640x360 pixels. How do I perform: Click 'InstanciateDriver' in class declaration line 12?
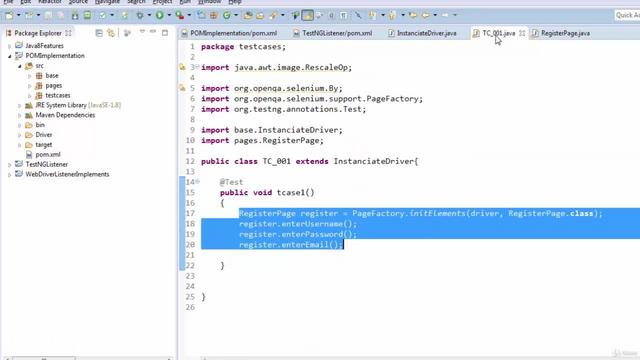373,161
